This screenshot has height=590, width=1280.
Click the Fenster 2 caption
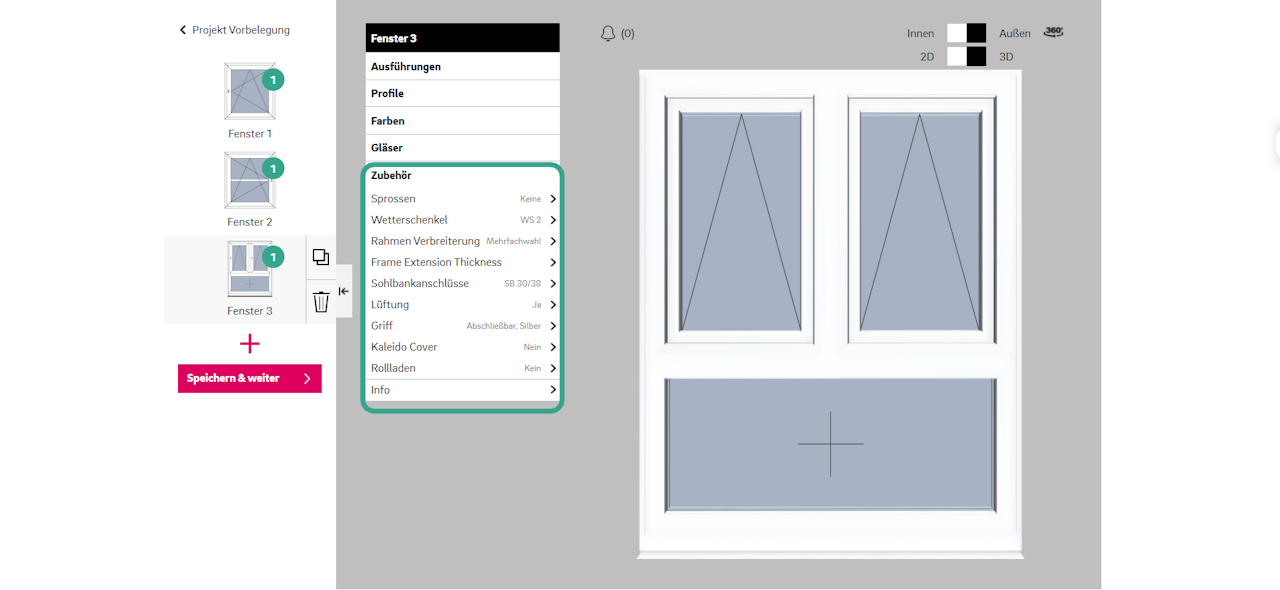250,222
